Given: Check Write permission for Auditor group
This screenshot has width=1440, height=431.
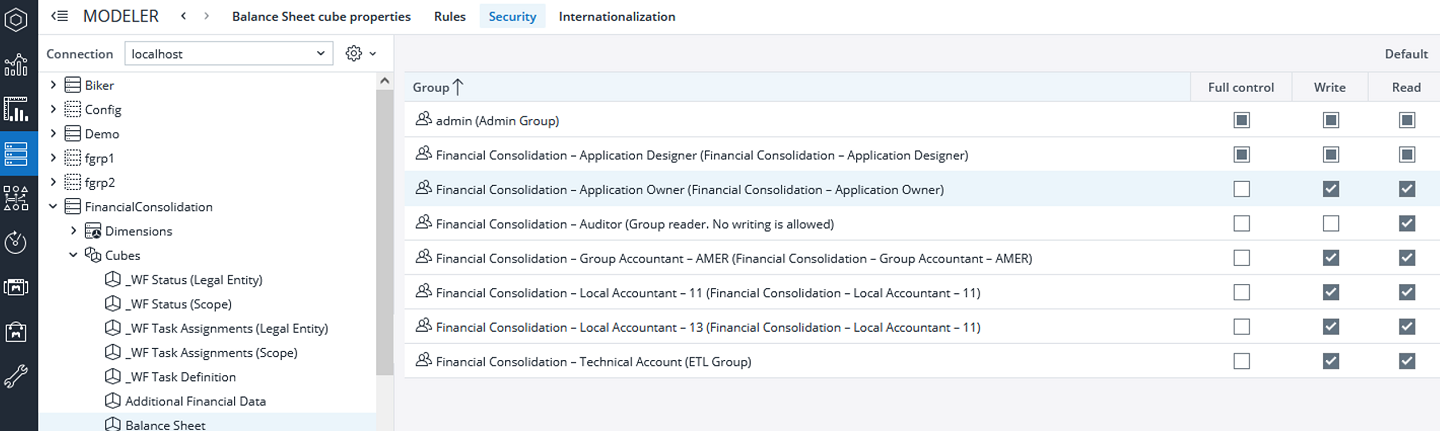Looking at the screenshot, I should [1330, 224].
